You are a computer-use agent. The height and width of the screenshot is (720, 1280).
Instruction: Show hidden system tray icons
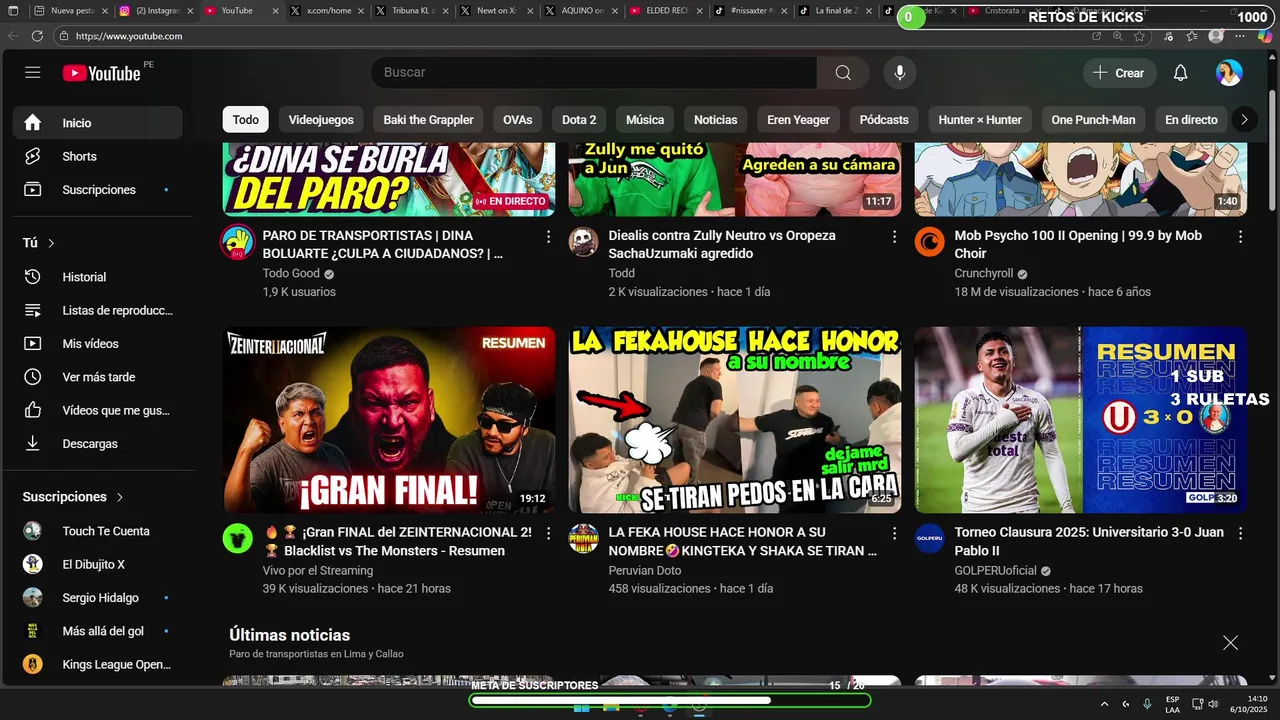(x=1104, y=704)
